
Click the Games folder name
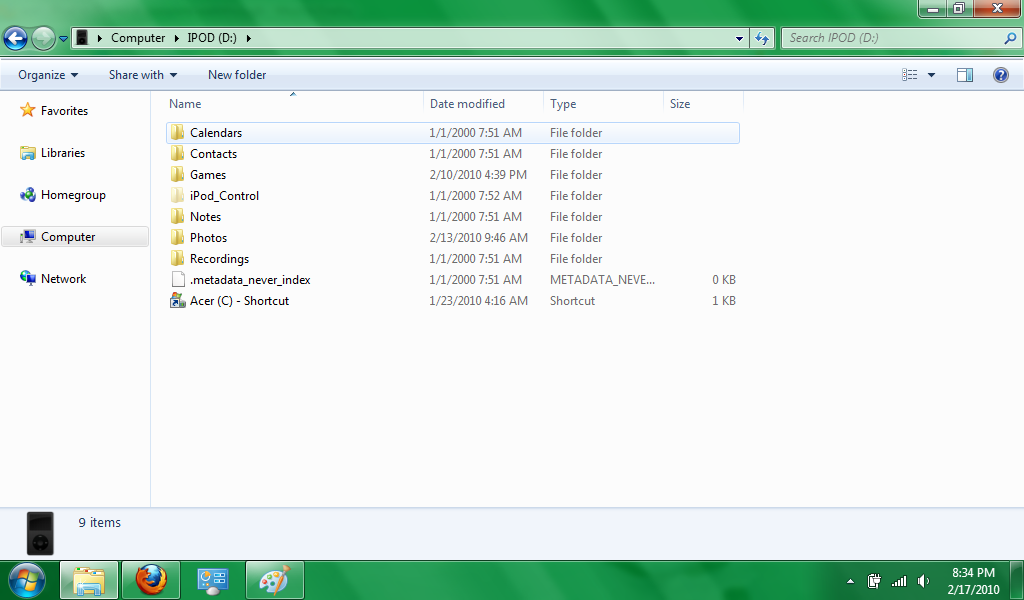208,174
